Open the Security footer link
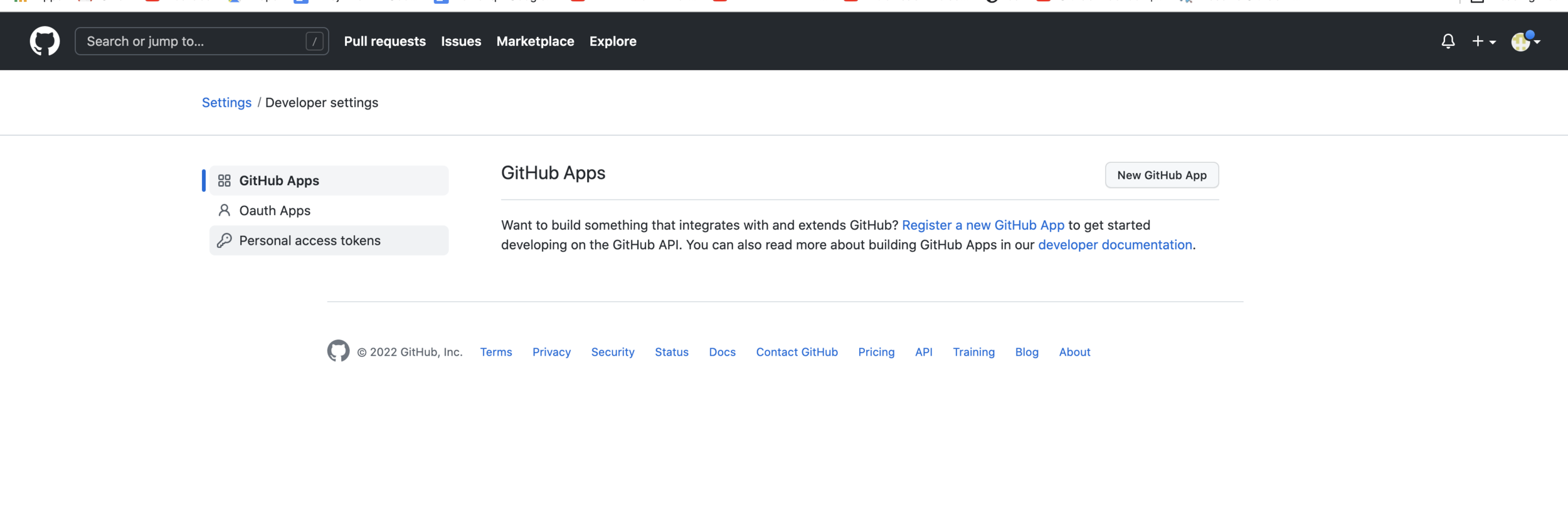Viewport: 1568px width, 522px height. [613, 352]
